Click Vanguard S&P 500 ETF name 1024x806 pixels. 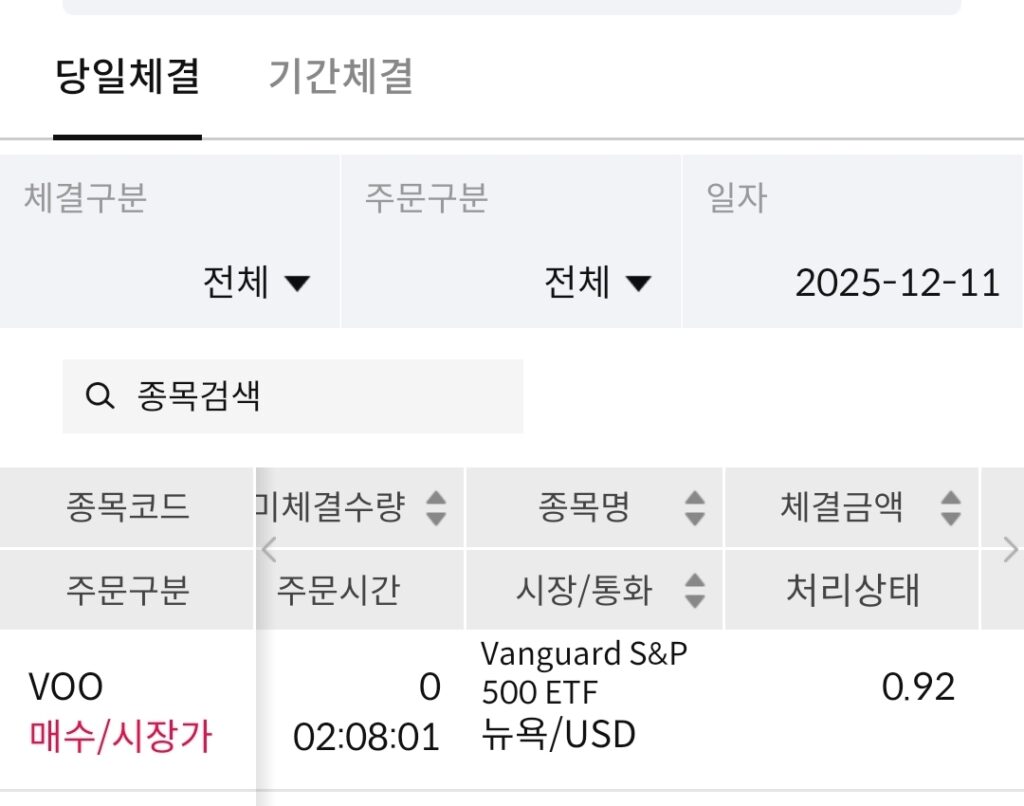pyautogui.click(x=584, y=671)
